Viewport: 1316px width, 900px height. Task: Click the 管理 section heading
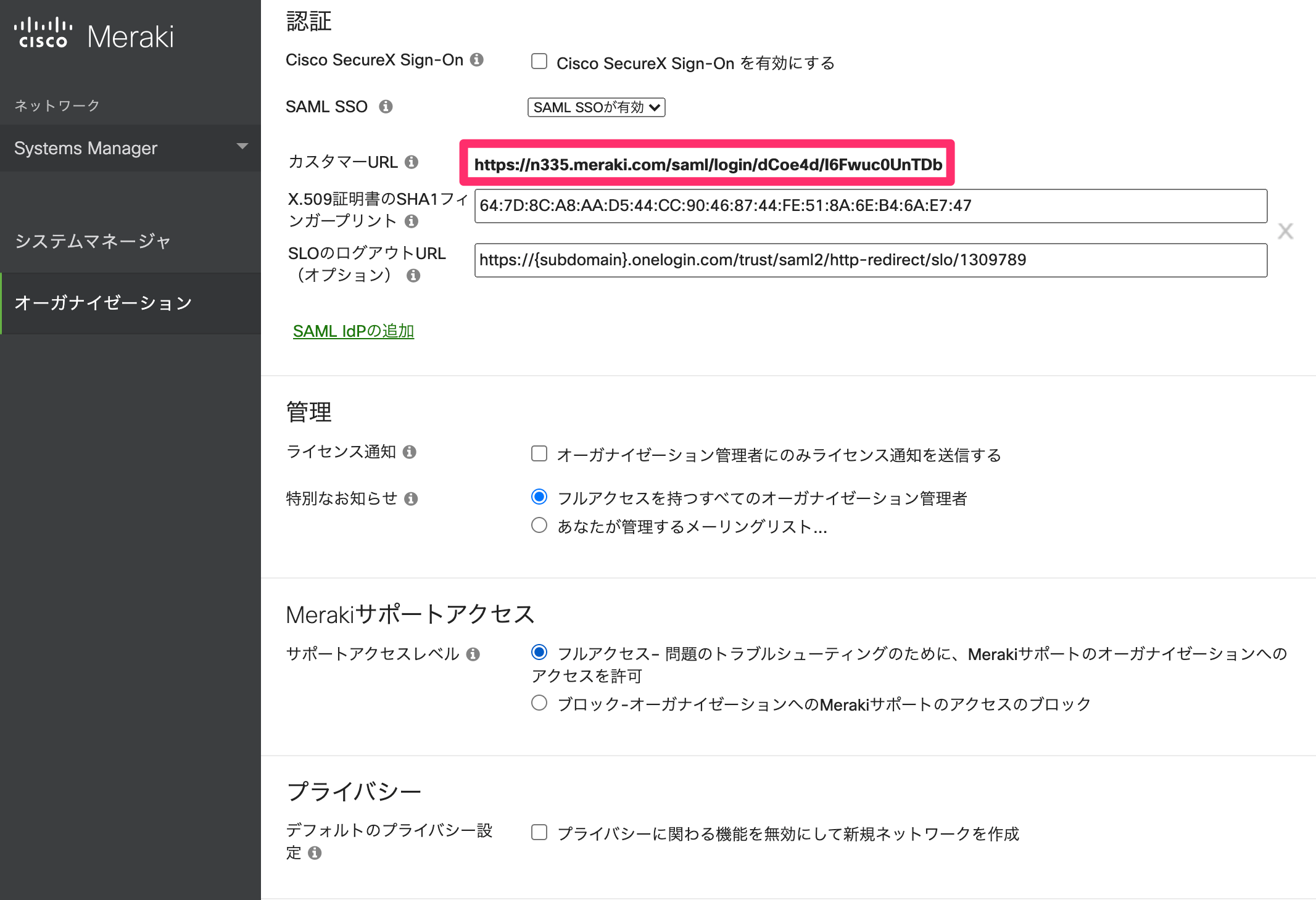click(309, 412)
